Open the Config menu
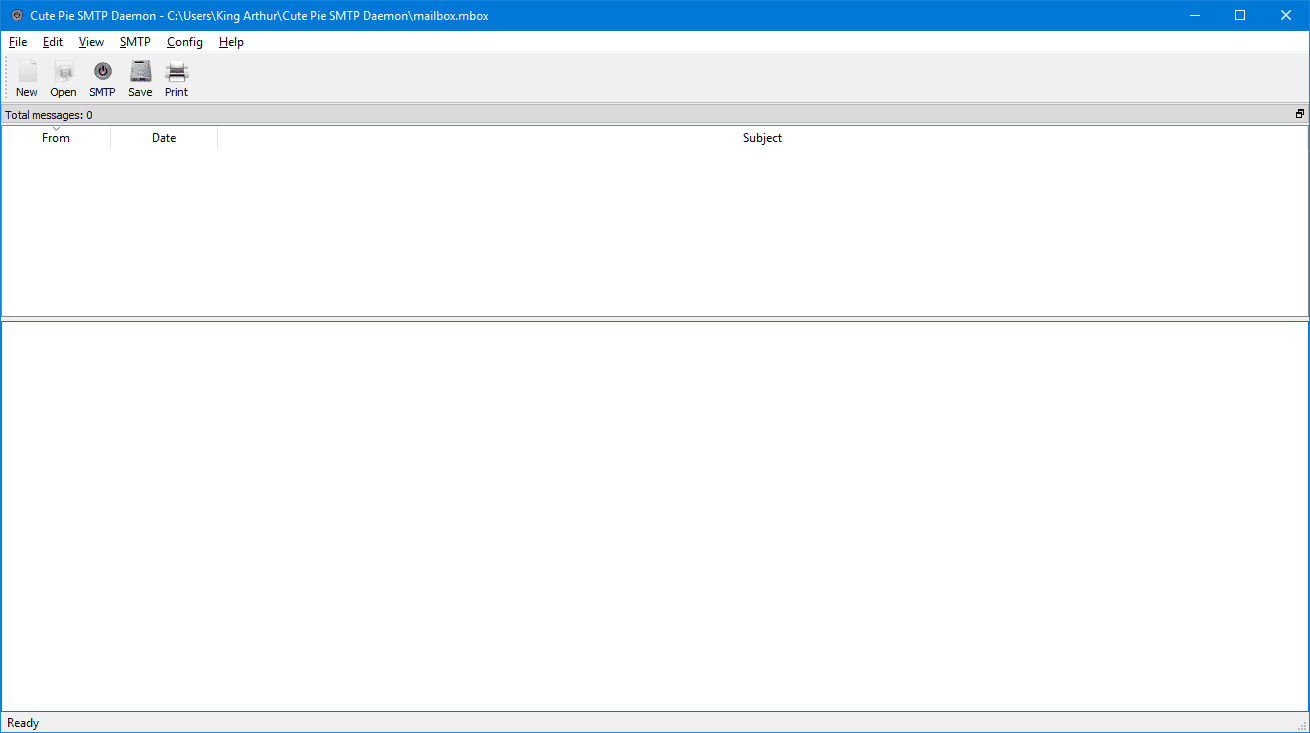 [x=185, y=42]
